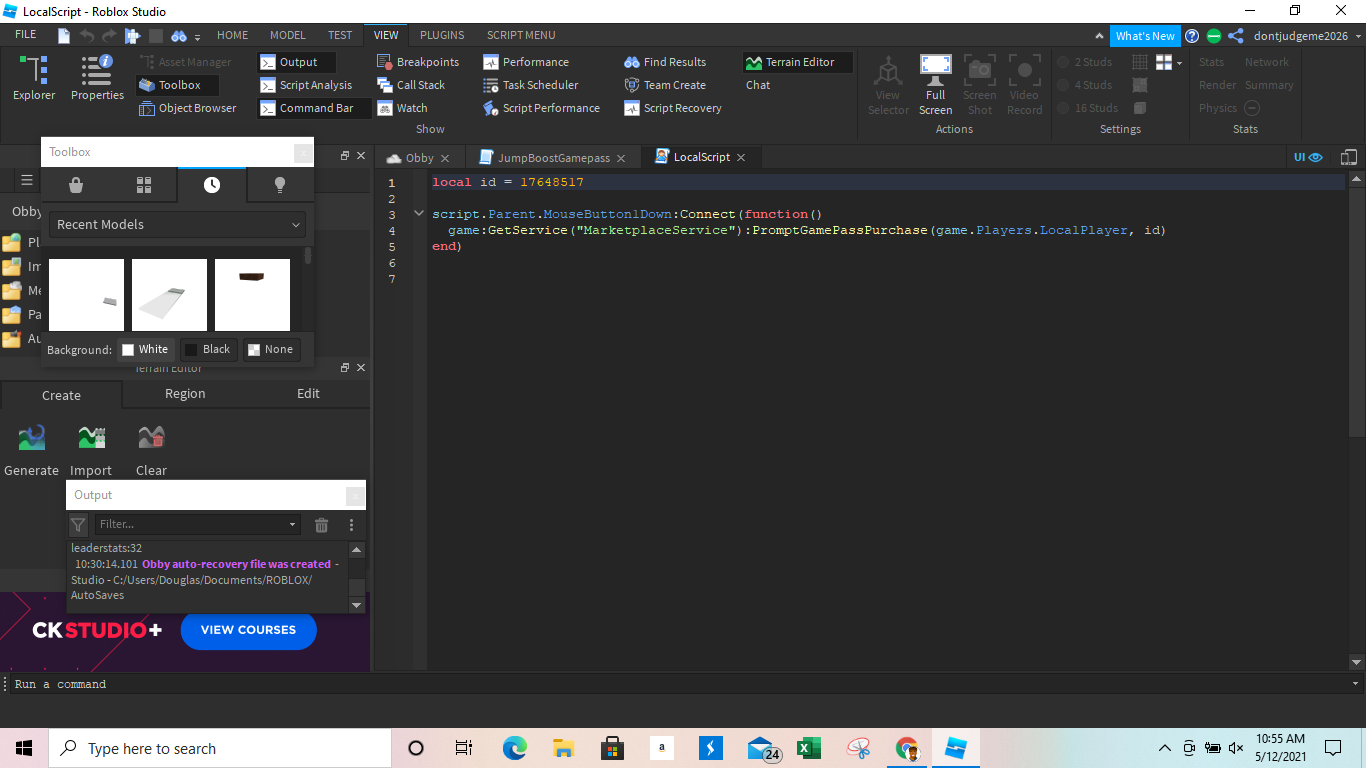The width and height of the screenshot is (1366, 768).
Task: Select the white ramp model thumbnail
Action: pos(169,295)
